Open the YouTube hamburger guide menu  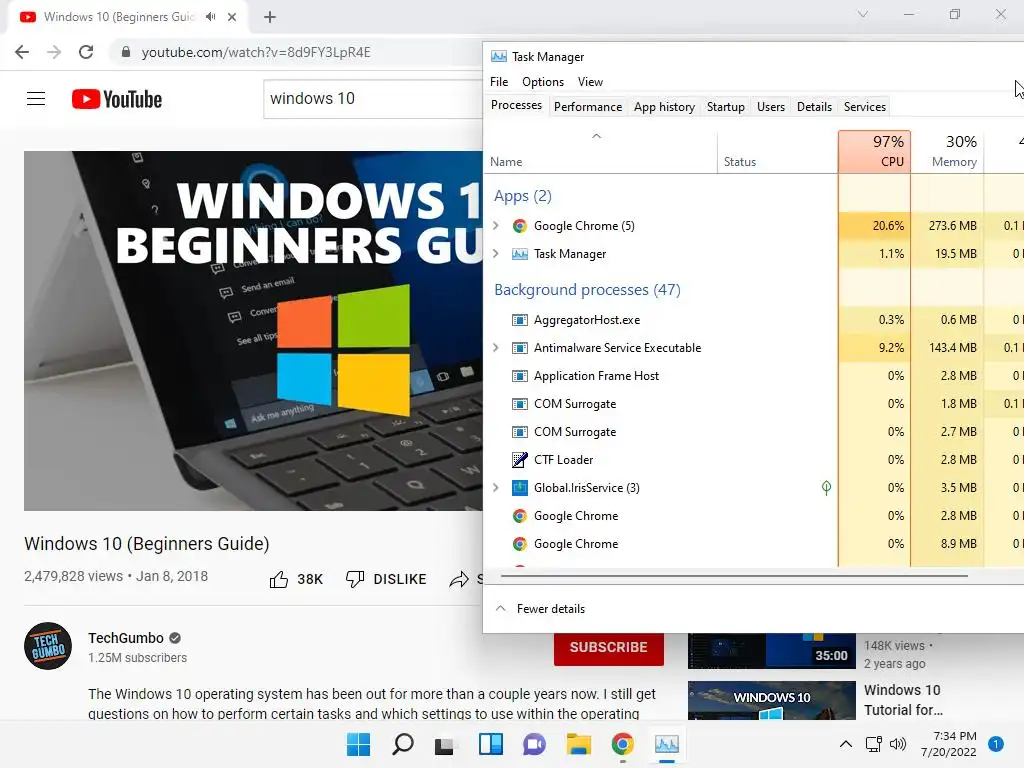pos(36,99)
